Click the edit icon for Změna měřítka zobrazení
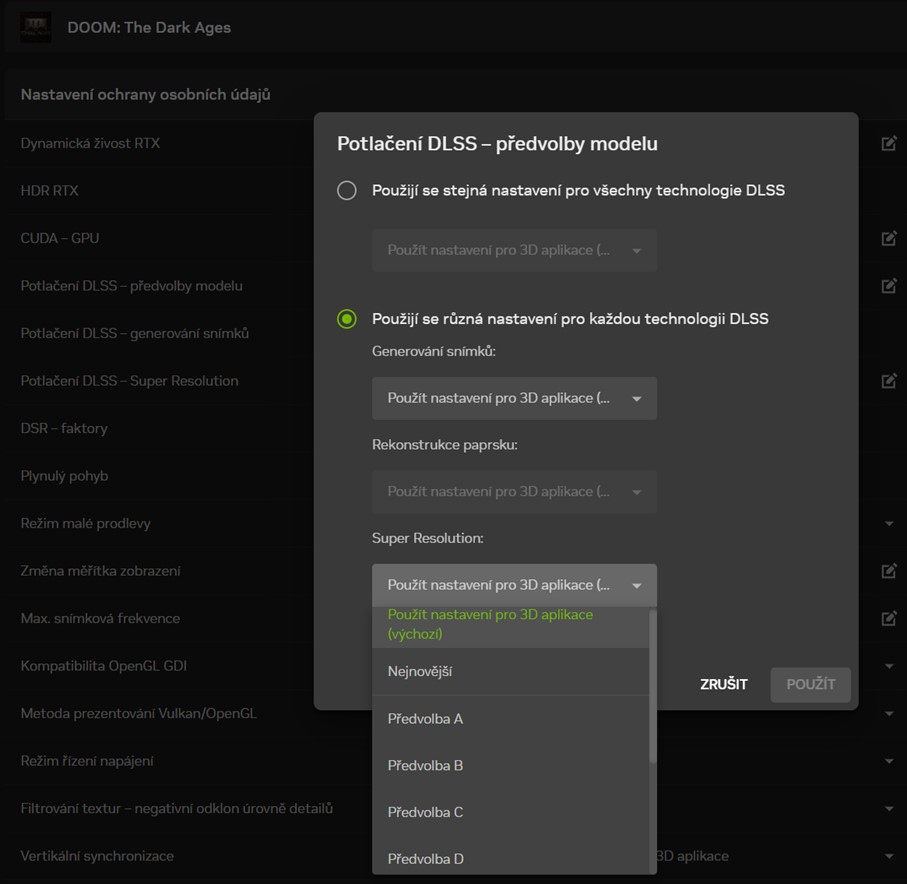This screenshot has height=884, width=907. [x=889, y=570]
